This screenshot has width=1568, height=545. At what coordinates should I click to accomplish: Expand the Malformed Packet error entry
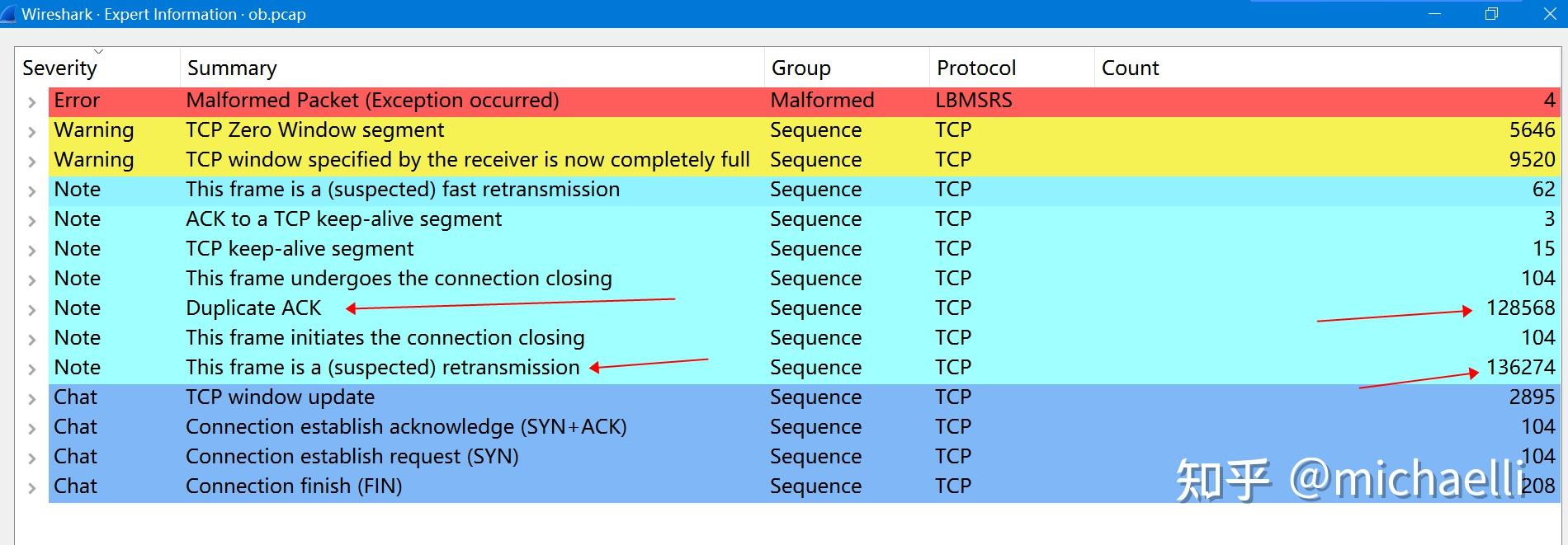[x=31, y=100]
